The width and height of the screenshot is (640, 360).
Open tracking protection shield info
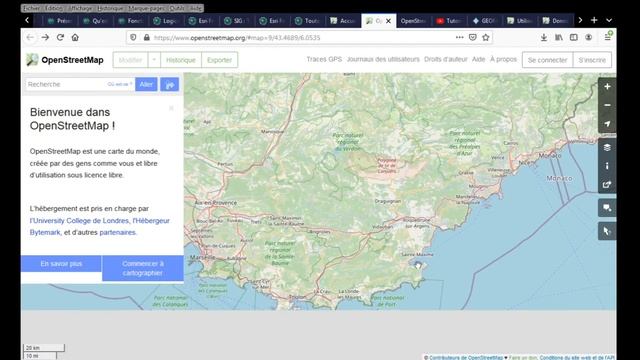coord(133,38)
